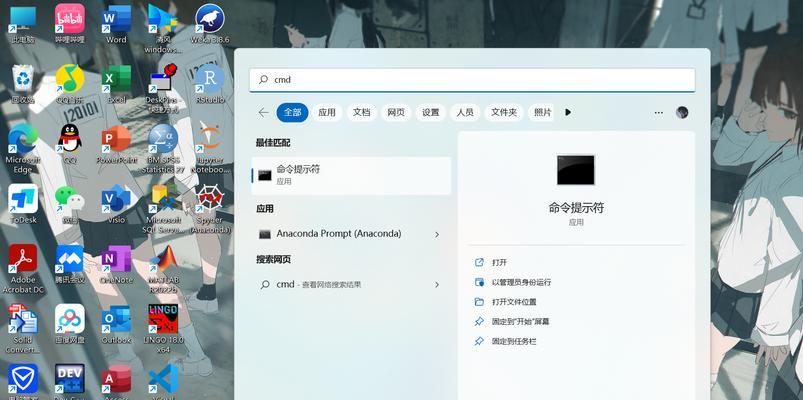Select the Microsoft SQL Server icon

coord(163,209)
